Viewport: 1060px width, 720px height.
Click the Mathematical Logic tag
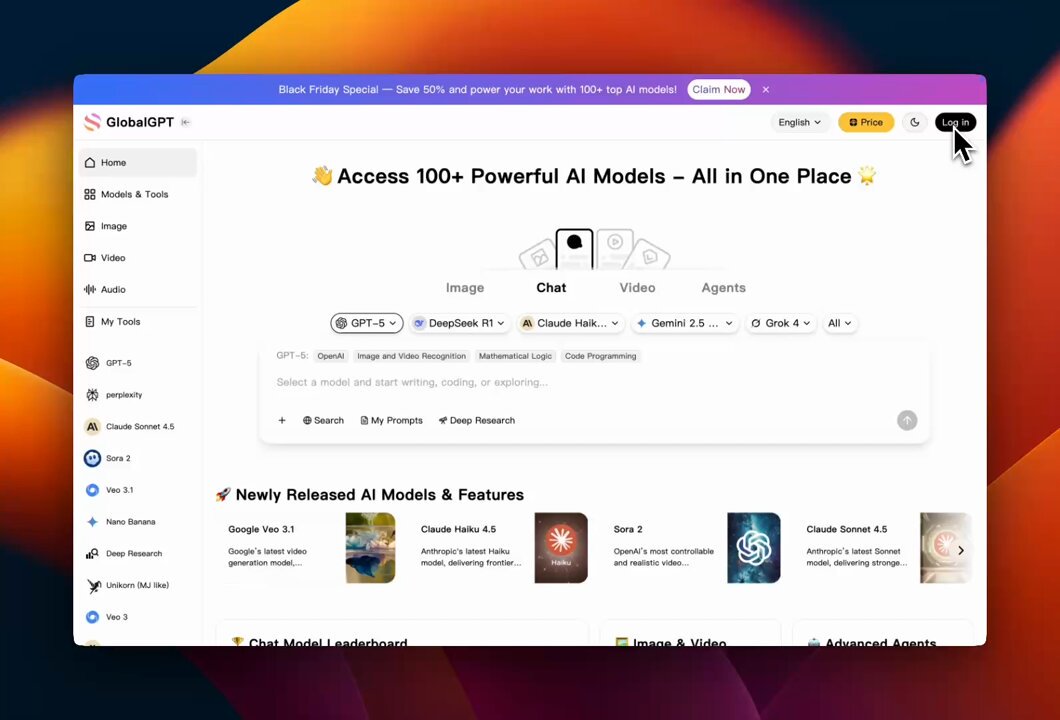[515, 356]
